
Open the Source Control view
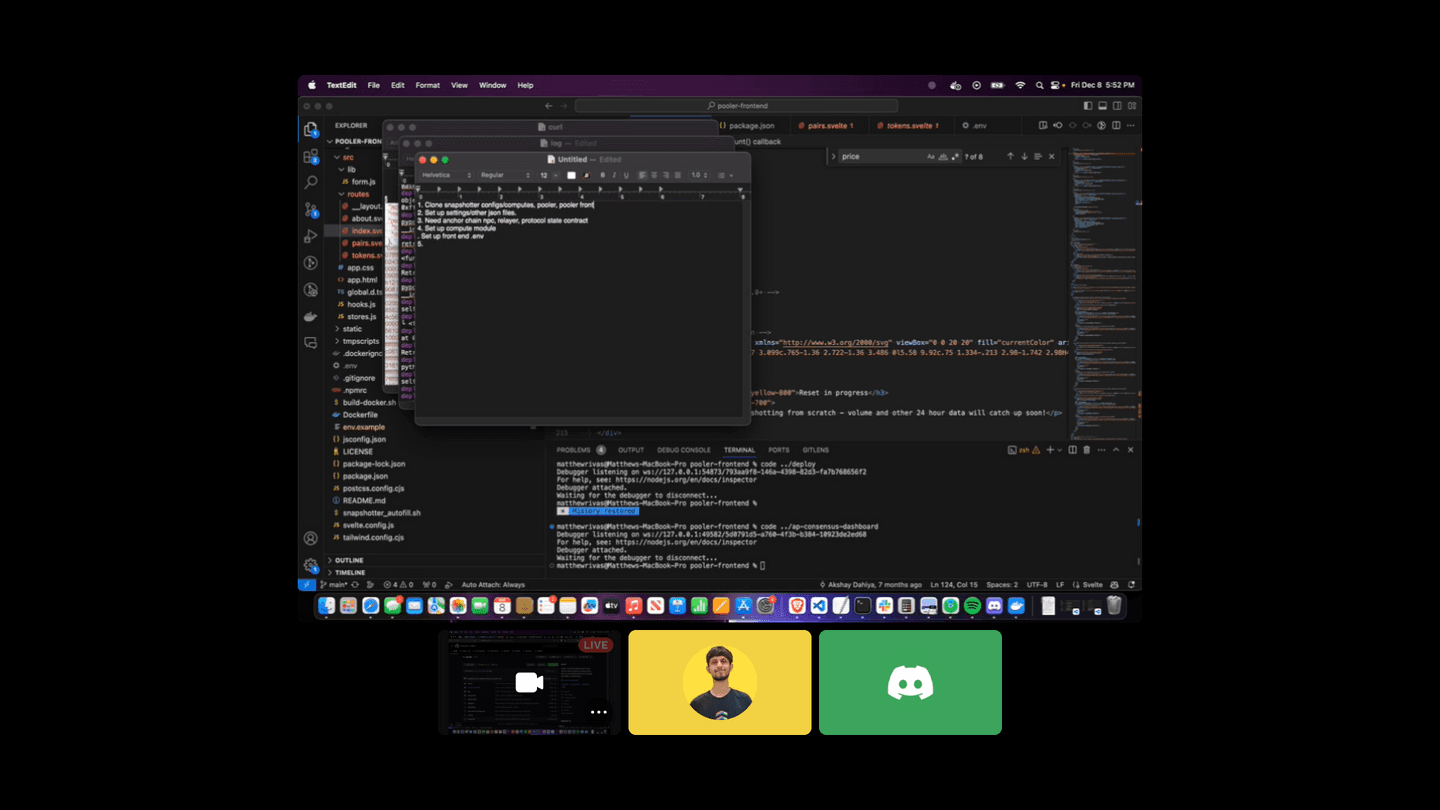310,209
